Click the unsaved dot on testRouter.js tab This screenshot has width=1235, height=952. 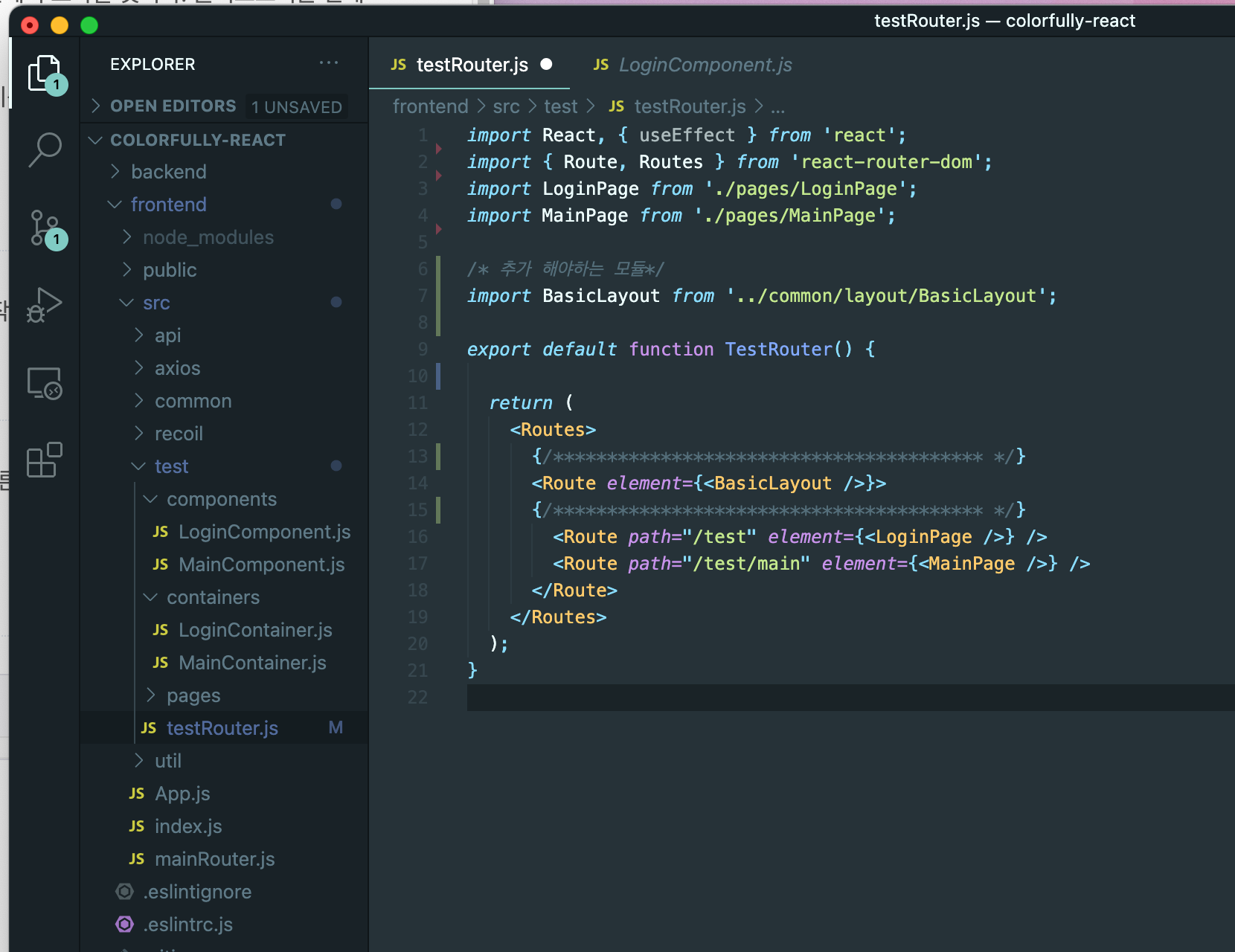(546, 64)
